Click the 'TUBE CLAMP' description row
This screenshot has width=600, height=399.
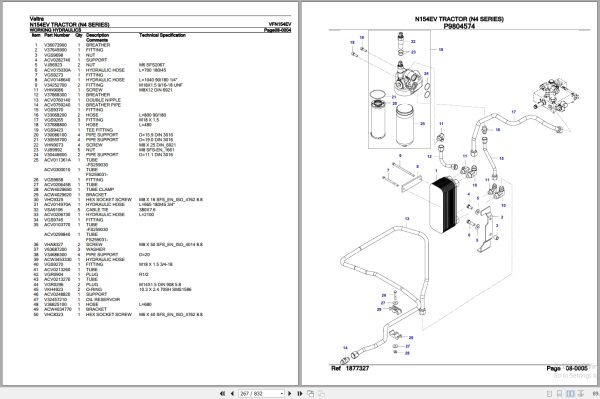[x=100, y=190]
